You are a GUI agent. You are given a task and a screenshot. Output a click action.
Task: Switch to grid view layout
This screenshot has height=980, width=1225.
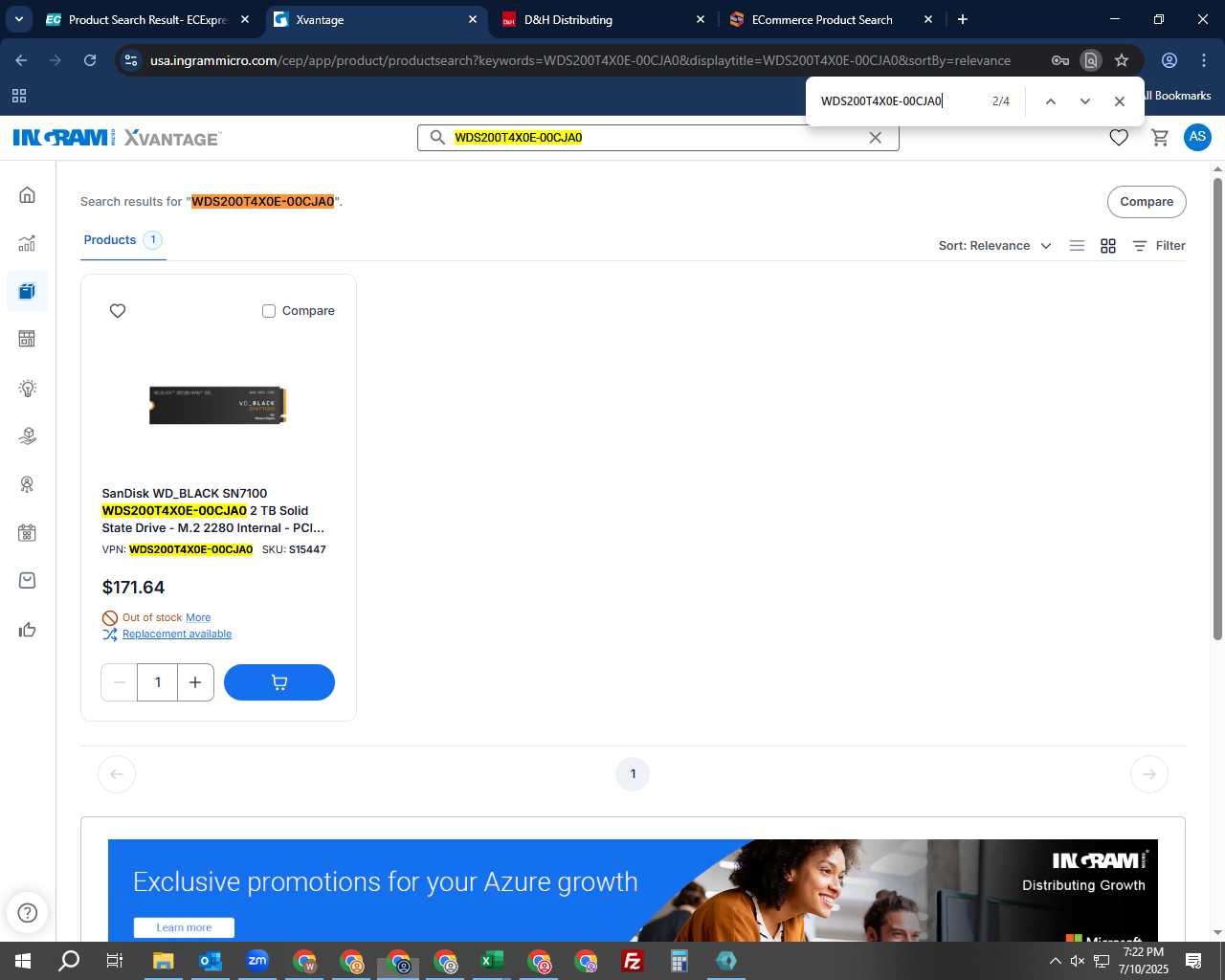click(x=1108, y=246)
